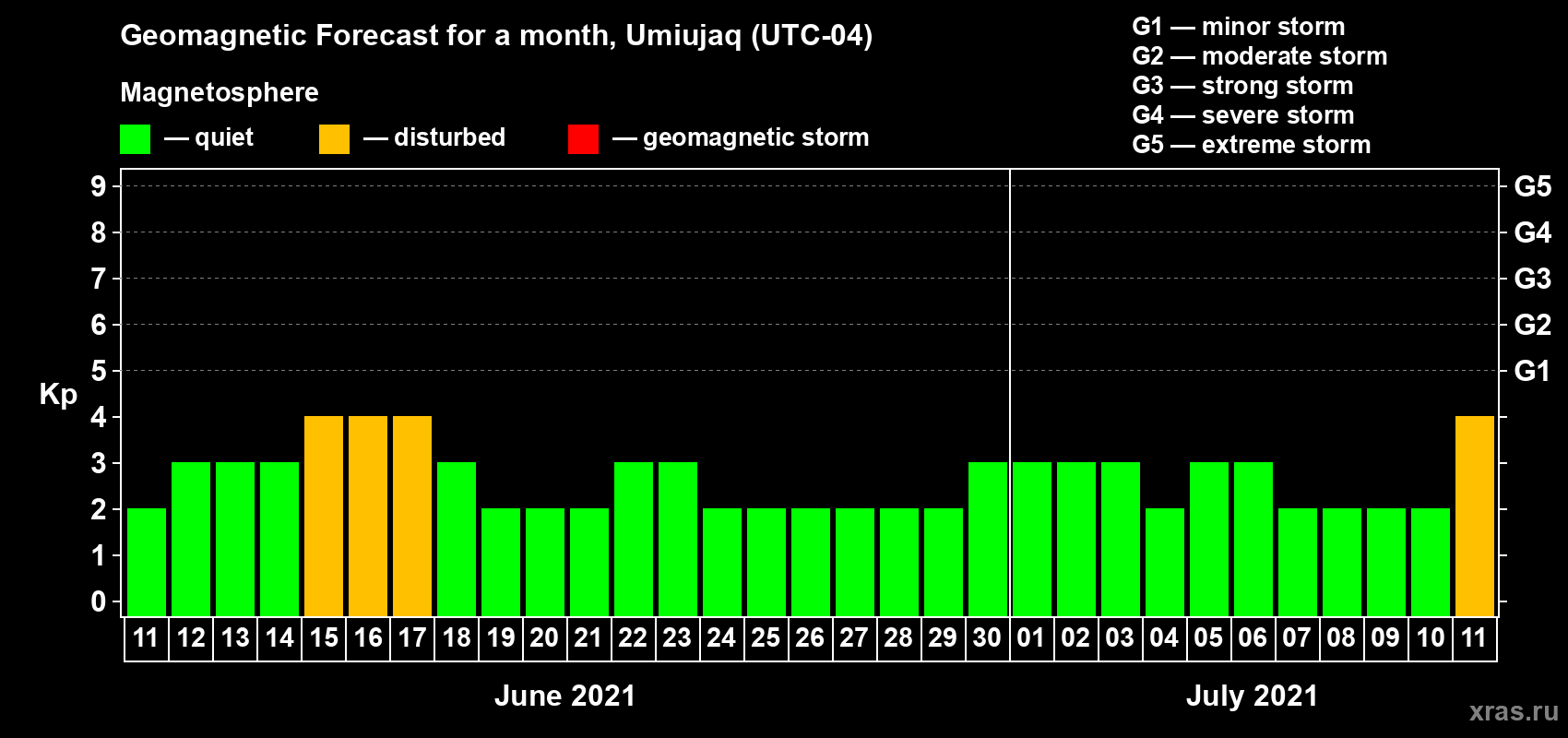Click the green quiet legend swatch
Image resolution: width=1568 pixels, height=738 pixels.
pos(135,139)
